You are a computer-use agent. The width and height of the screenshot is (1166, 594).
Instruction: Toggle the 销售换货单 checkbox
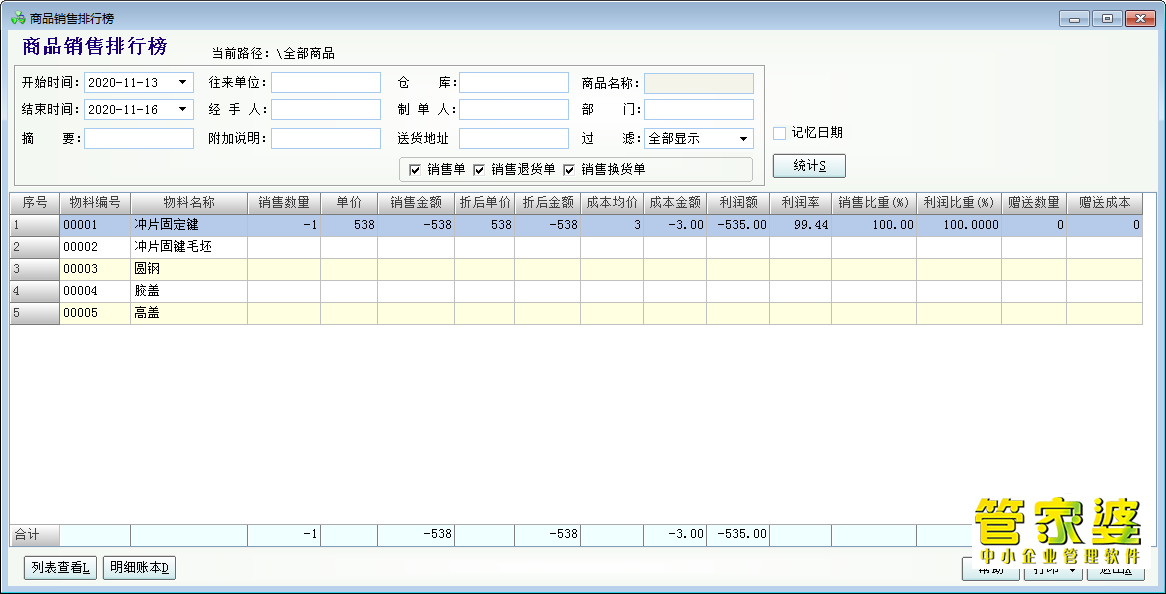pyautogui.click(x=569, y=170)
